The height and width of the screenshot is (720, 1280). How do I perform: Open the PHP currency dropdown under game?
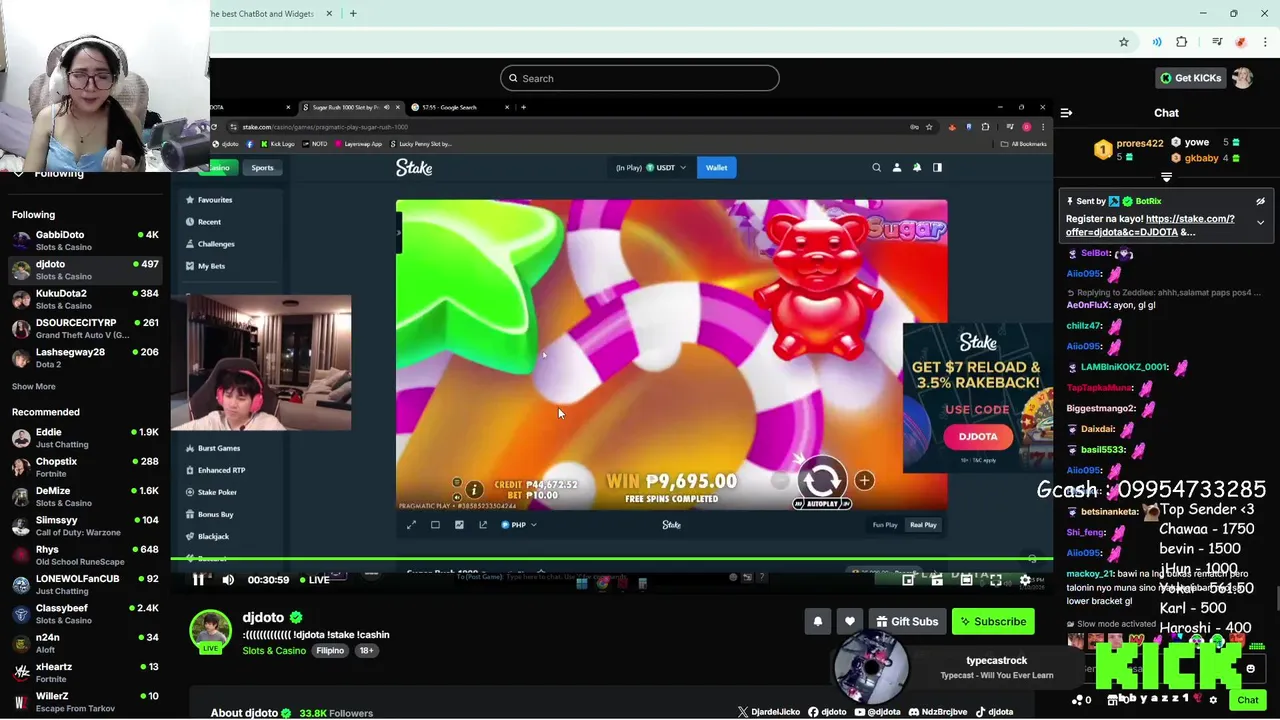point(519,525)
